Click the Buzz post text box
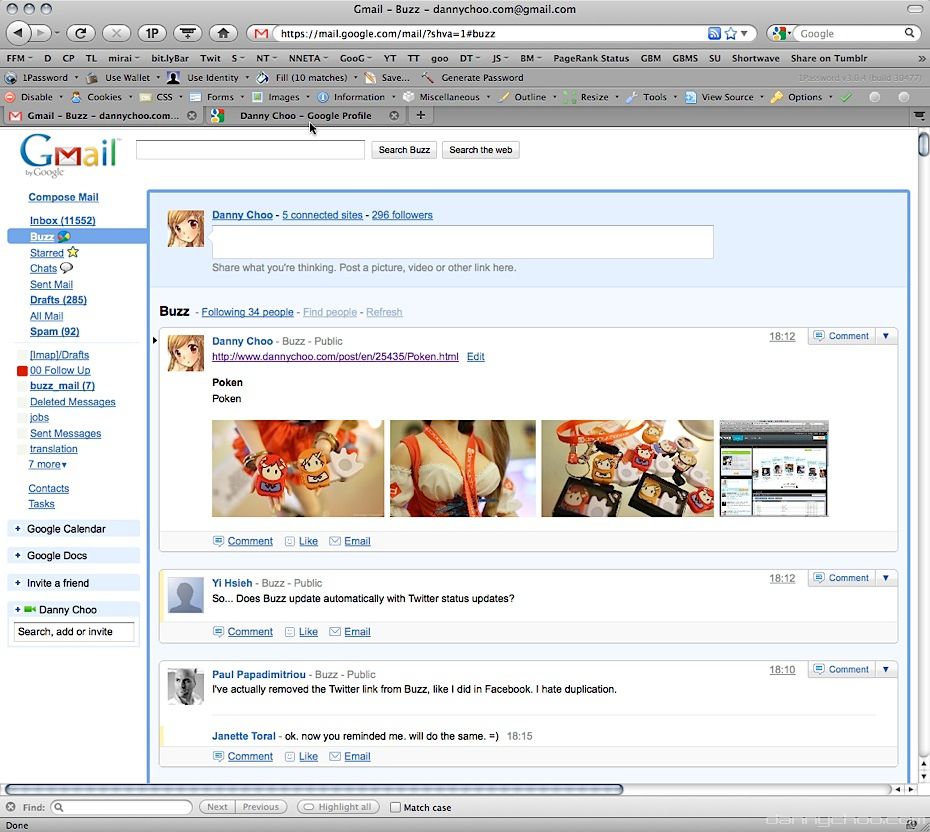The width and height of the screenshot is (930, 832). coord(462,241)
